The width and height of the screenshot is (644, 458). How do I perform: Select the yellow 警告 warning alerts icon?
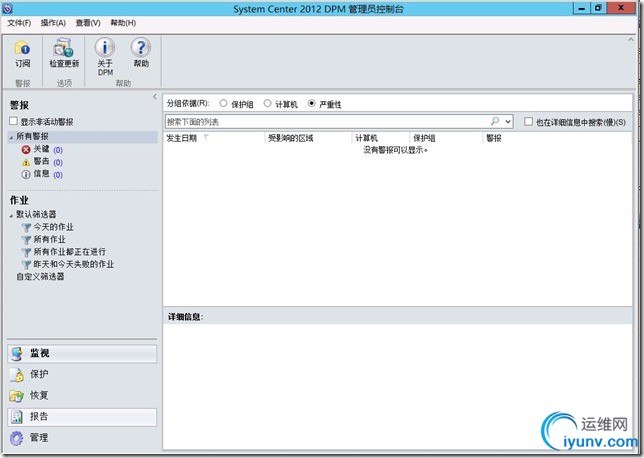click(x=26, y=162)
